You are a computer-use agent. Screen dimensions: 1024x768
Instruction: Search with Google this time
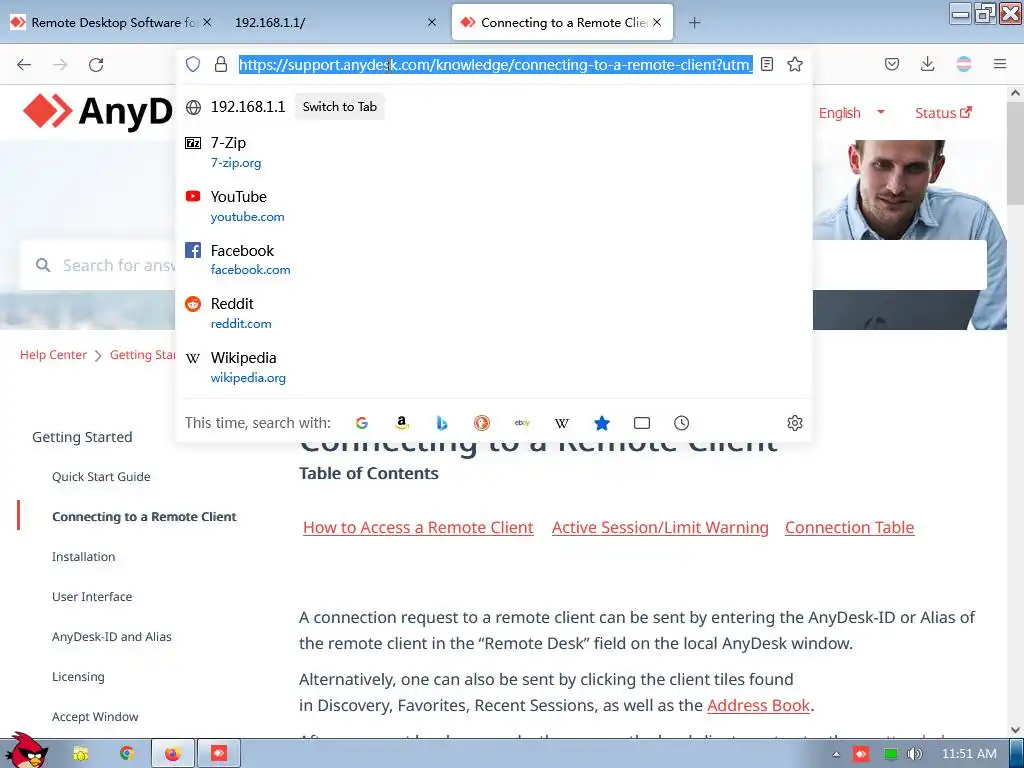click(362, 423)
